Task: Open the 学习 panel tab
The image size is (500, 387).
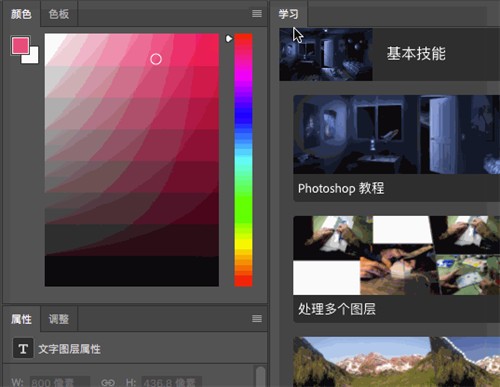Action: (289, 14)
